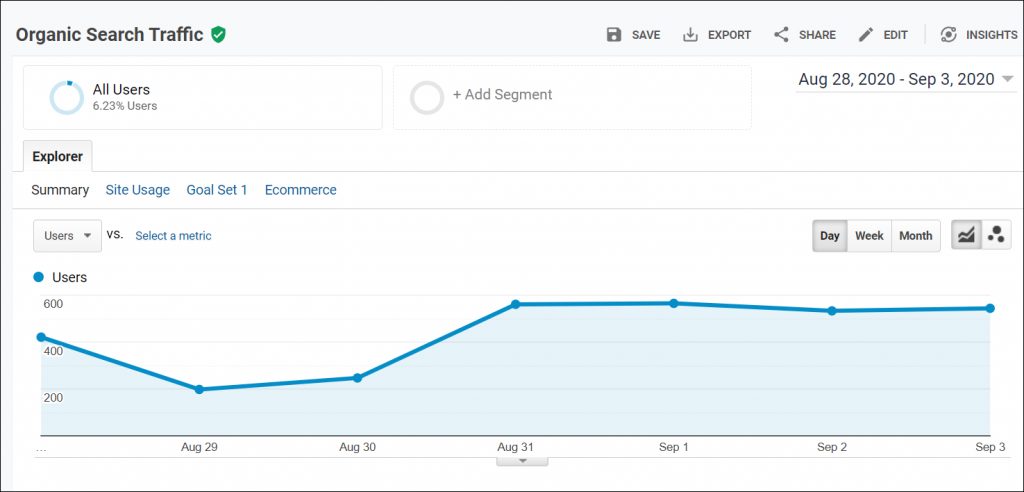Expand the handle below the chart

[x=523, y=461]
